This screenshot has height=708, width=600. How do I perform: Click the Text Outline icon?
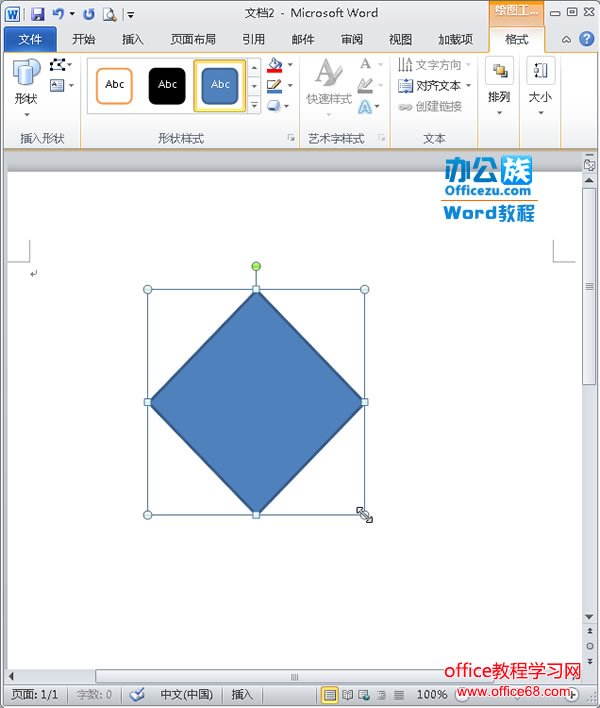tap(366, 85)
